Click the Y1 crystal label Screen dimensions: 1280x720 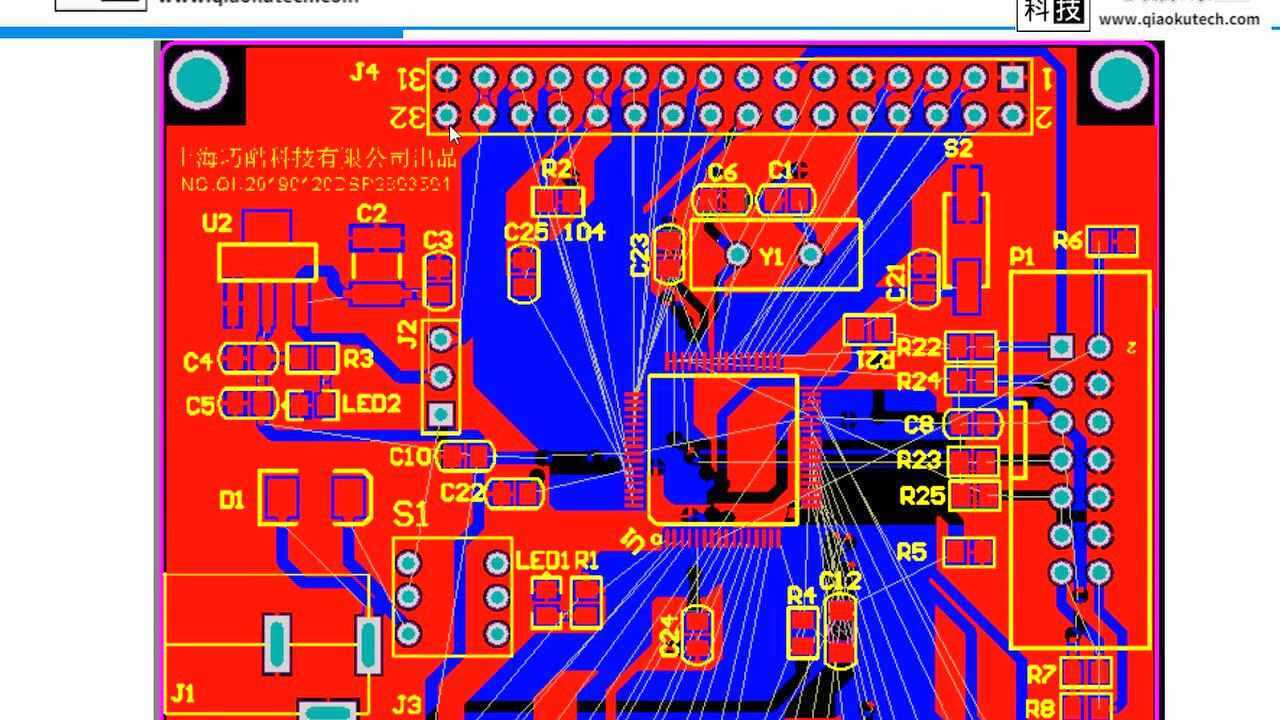tap(771, 257)
